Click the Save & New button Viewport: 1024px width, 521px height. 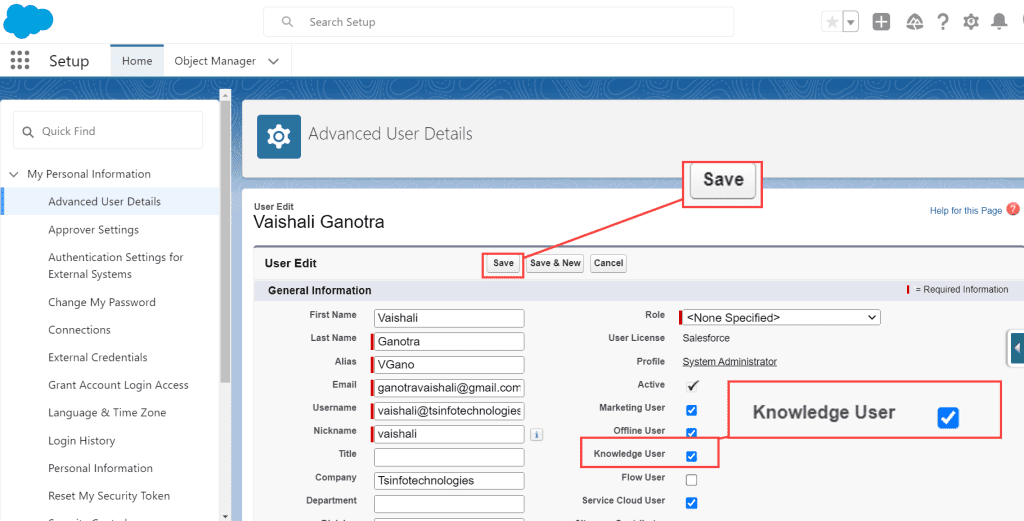(554, 263)
